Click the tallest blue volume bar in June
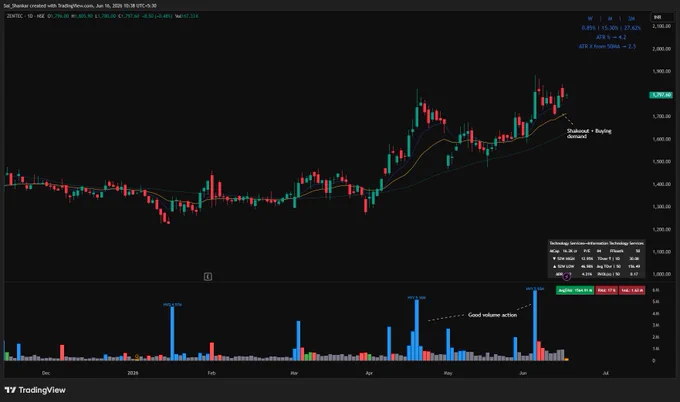This screenshot has width=680, height=402. coord(535,325)
